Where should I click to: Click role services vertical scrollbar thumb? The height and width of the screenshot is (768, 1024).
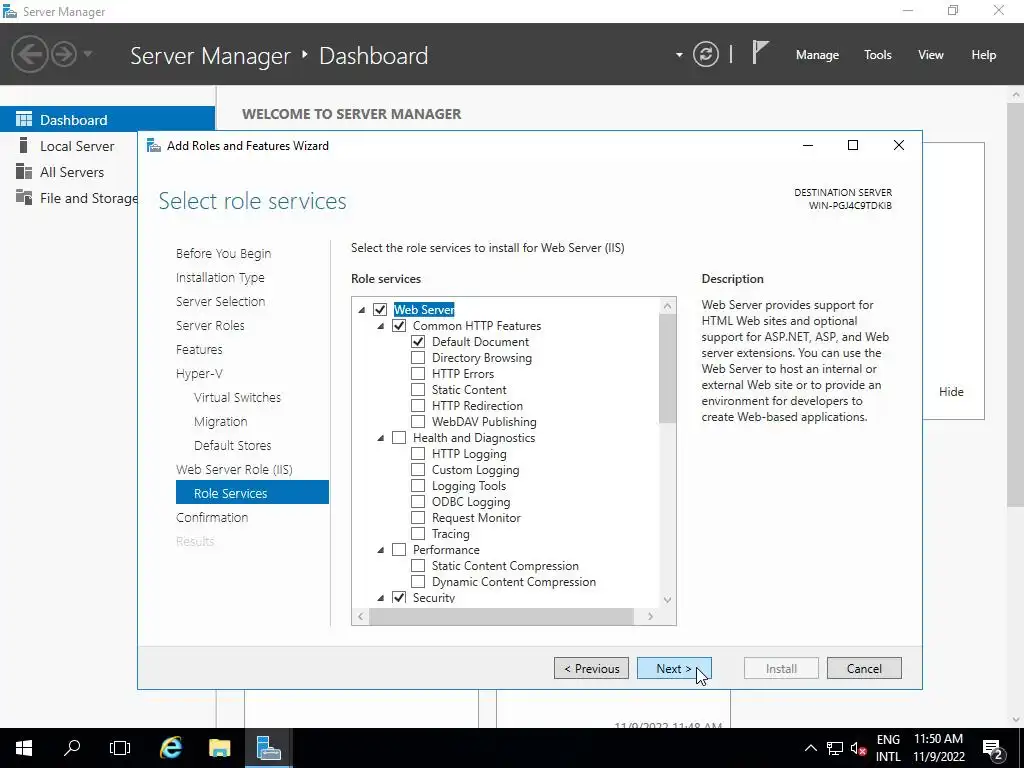[667, 368]
